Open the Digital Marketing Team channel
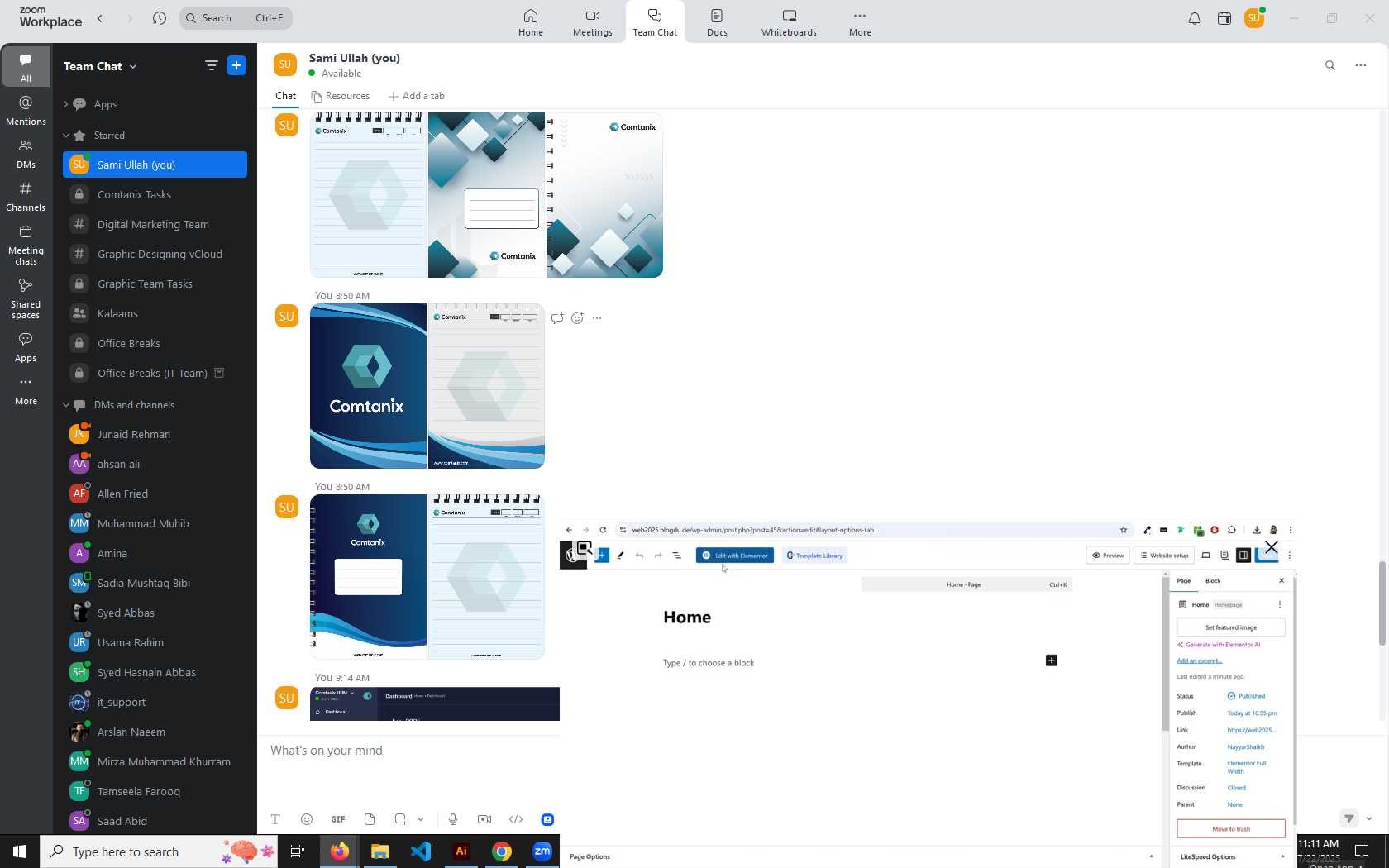The height and width of the screenshot is (868, 1389). [x=155, y=224]
